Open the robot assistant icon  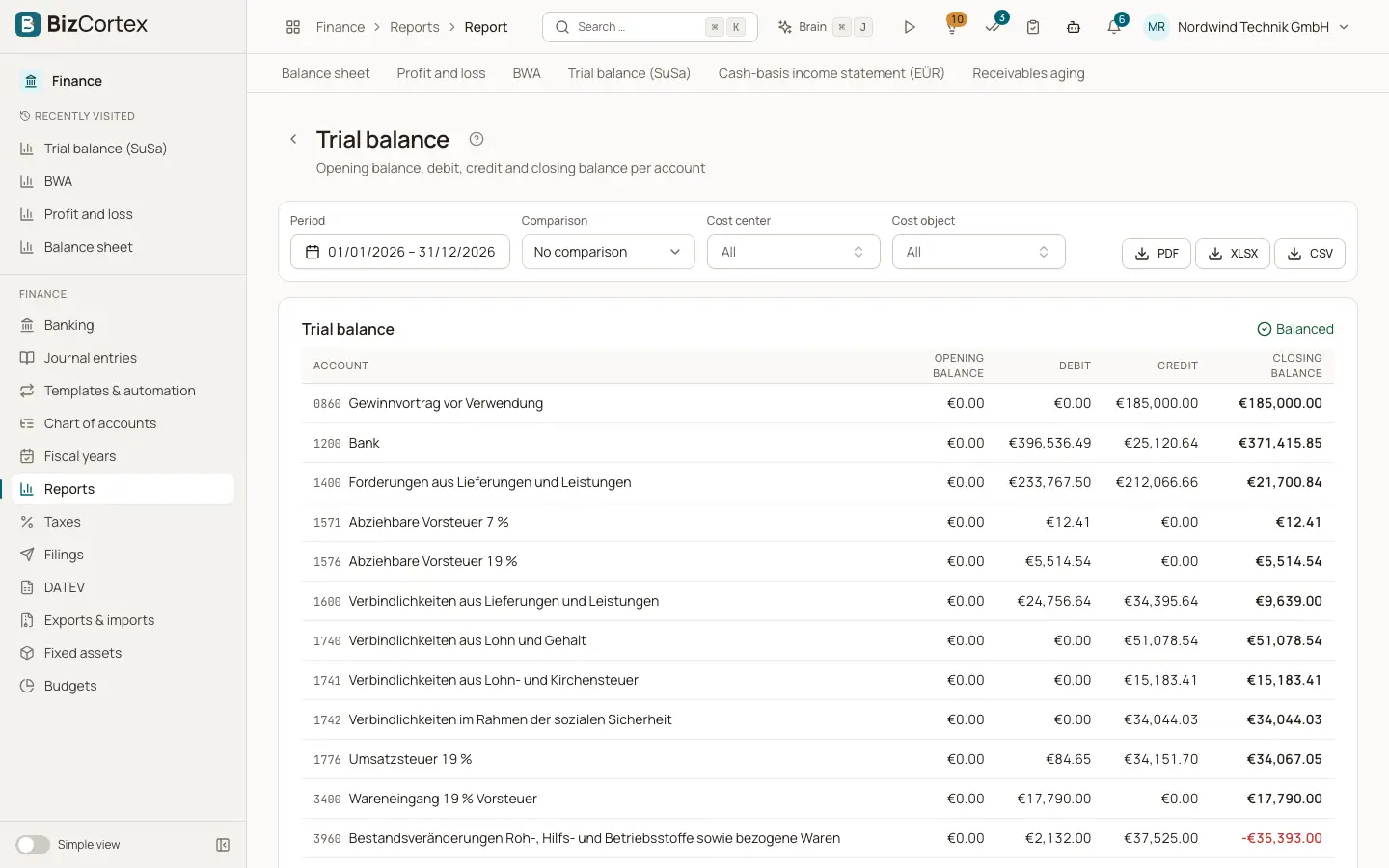click(1074, 27)
